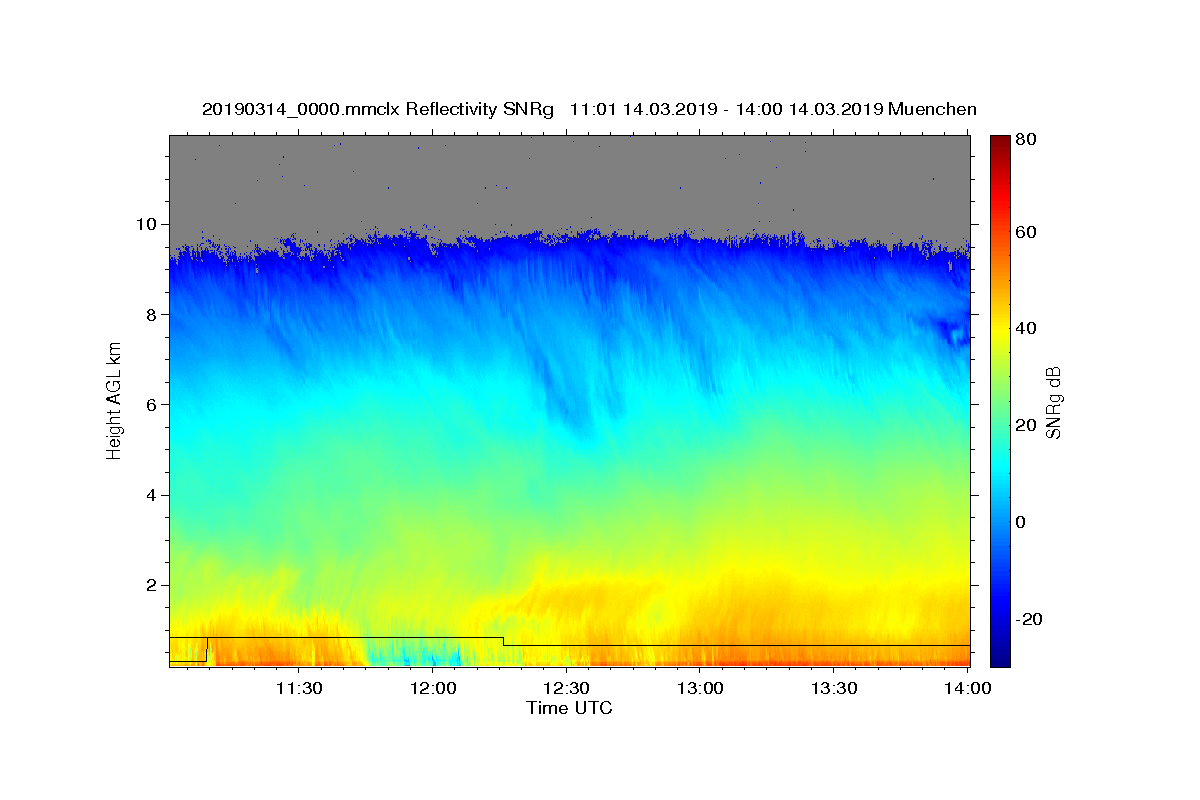Click the plot title '20190314_0000.mmclx Reflectivity SNRg'
This screenshot has width=1200, height=800.
coord(378,109)
